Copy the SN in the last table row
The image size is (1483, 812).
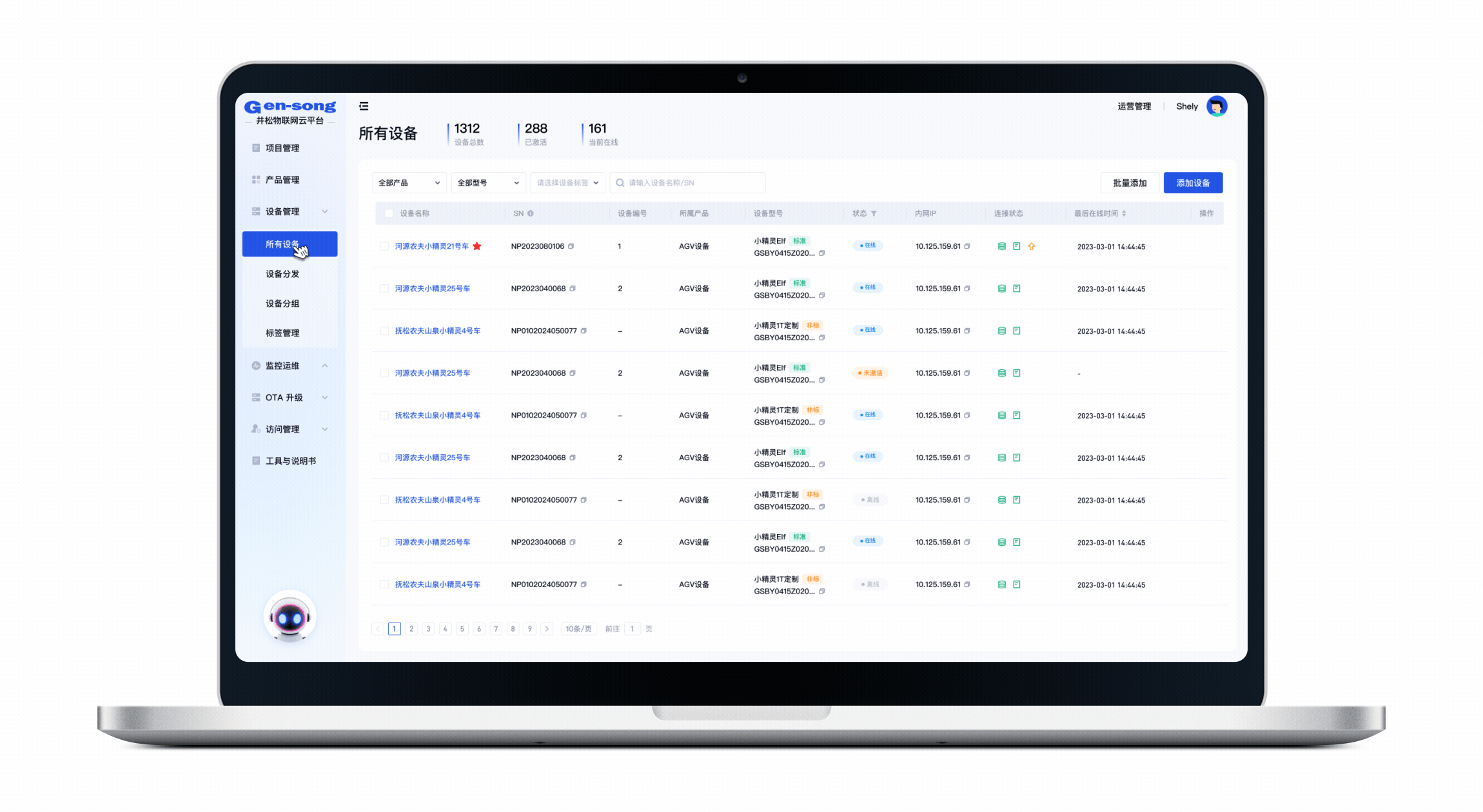click(x=584, y=585)
